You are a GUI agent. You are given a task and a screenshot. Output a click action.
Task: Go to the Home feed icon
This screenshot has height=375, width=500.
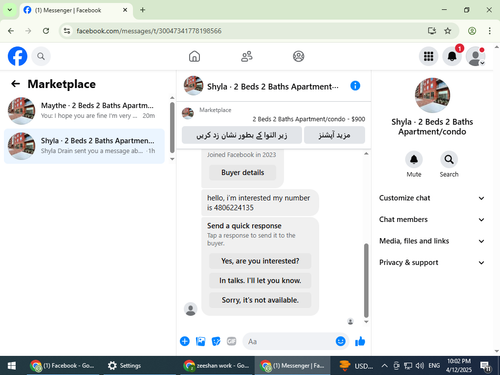pos(194,56)
